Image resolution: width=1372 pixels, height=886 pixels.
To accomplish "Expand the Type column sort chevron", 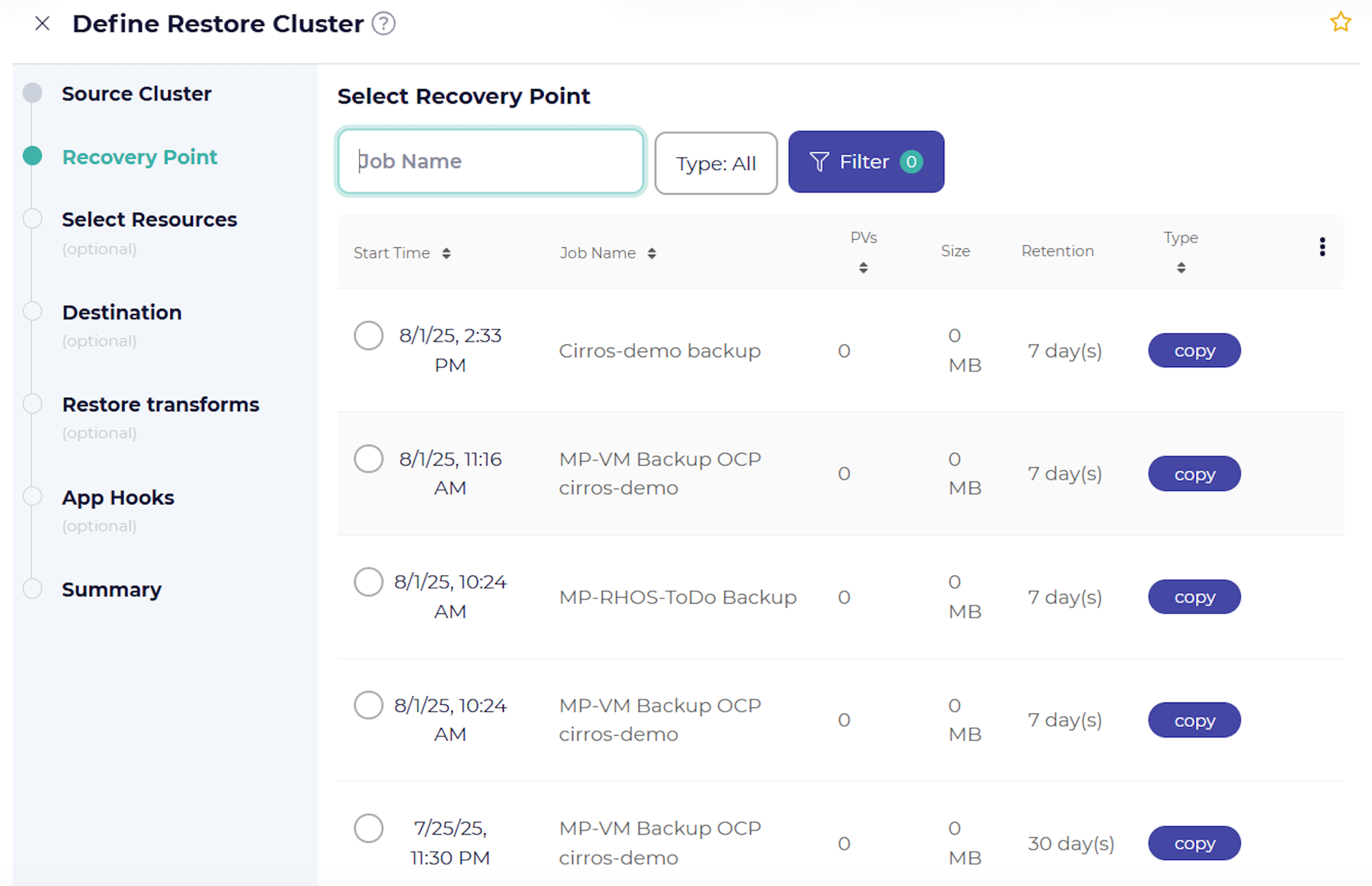I will [1180, 266].
